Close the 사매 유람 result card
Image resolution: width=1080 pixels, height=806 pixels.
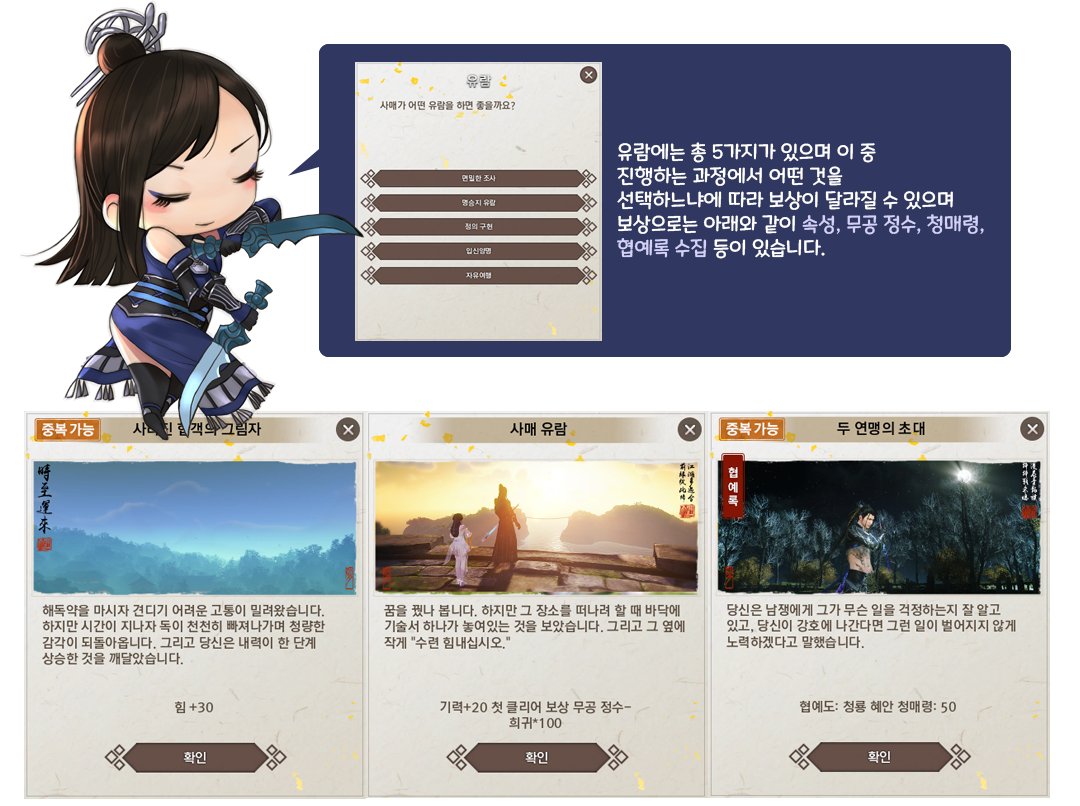(x=689, y=430)
